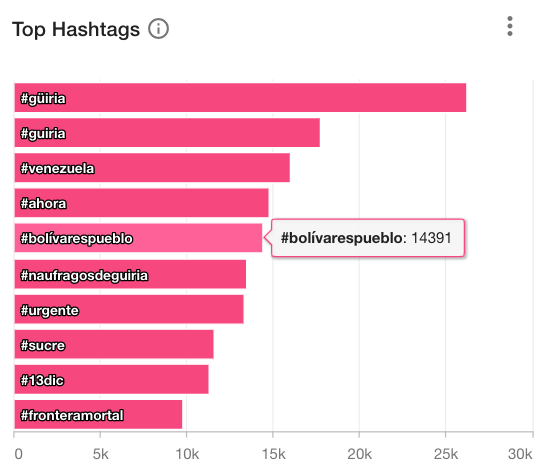543x465 pixels.
Task: Select the #güiria bar
Action: point(240,98)
